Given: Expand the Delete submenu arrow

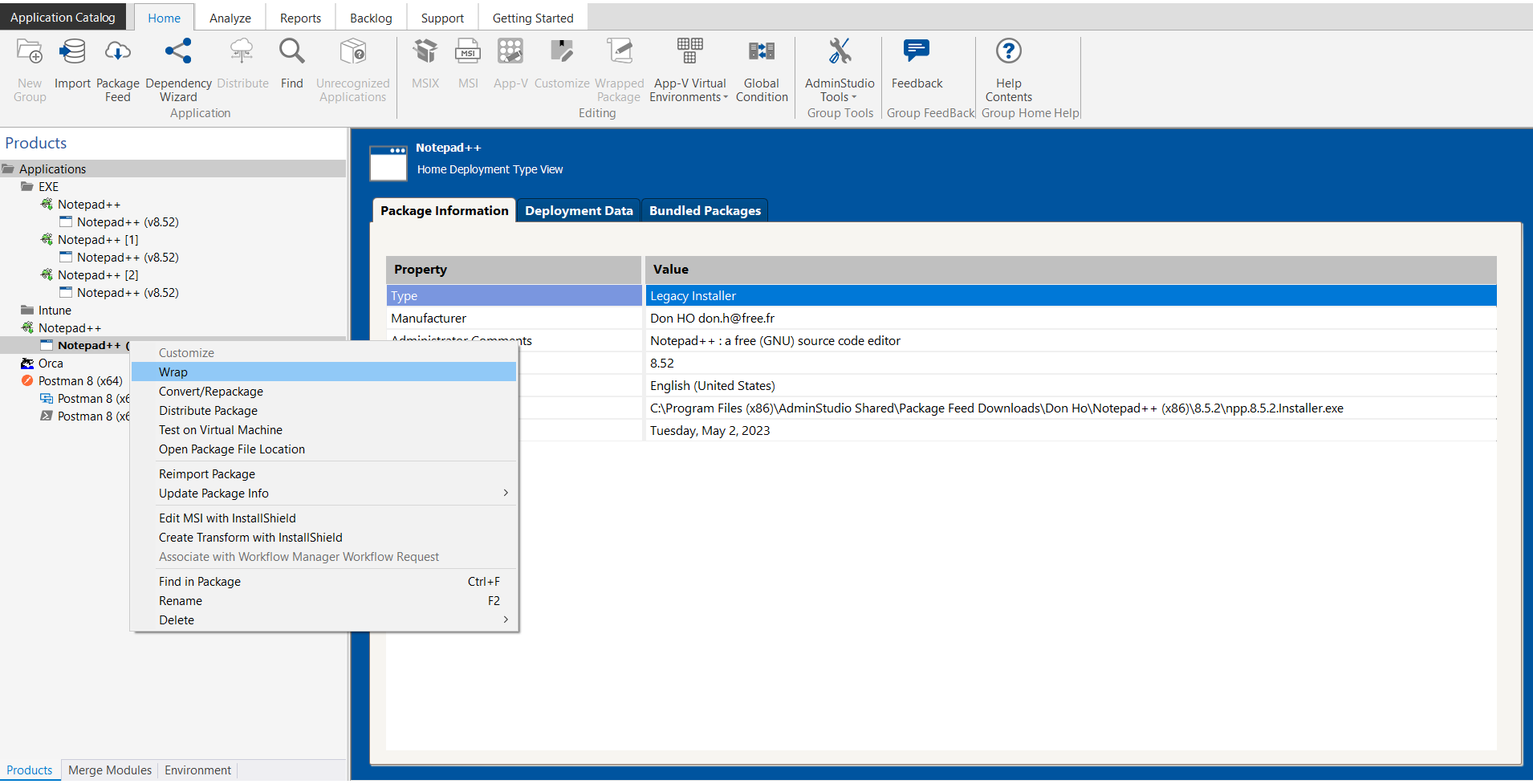Looking at the screenshot, I should (505, 620).
